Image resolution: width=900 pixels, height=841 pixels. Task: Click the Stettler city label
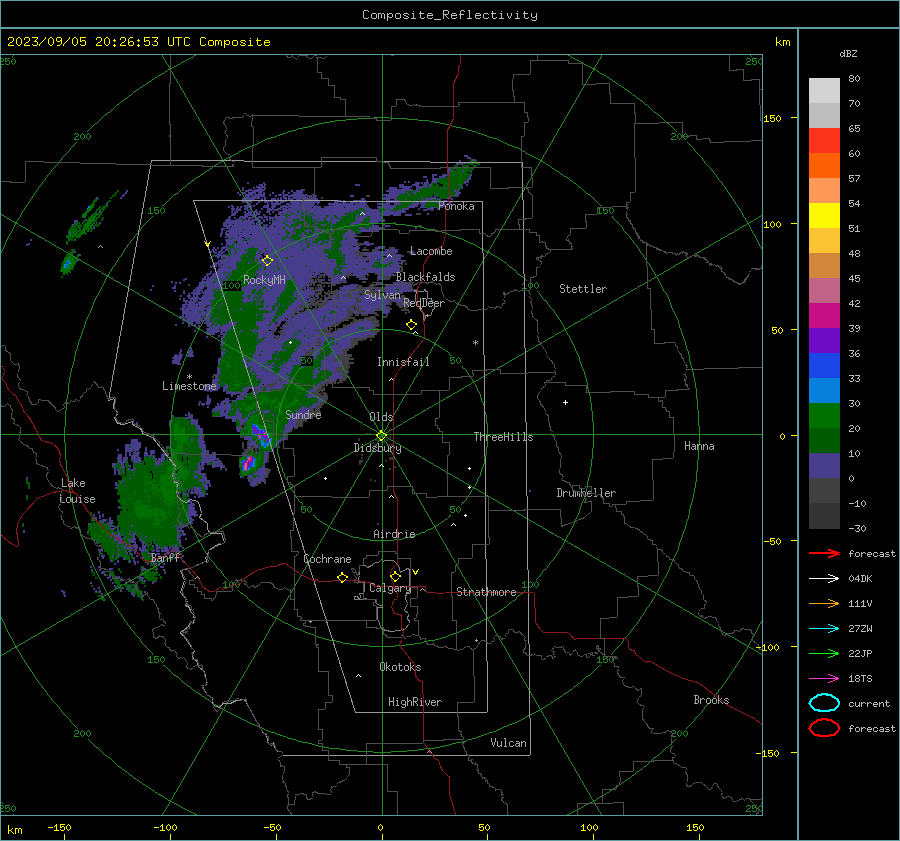click(x=583, y=289)
